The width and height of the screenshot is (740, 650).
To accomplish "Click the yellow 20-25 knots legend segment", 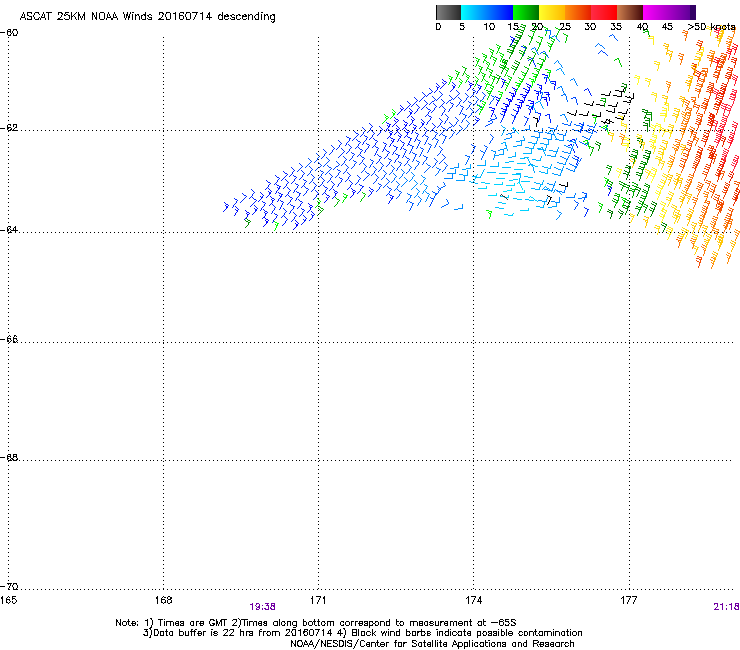I will click(552, 12).
